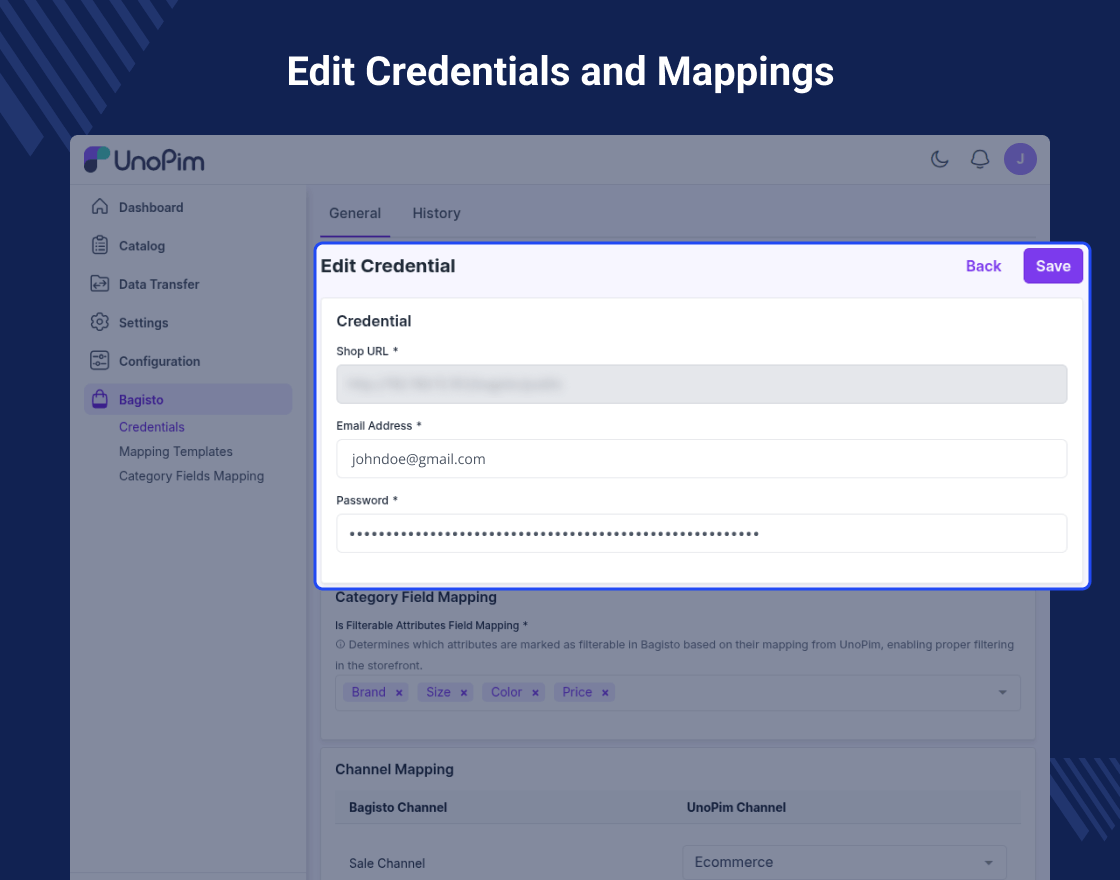Focus the Password field

point(701,534)
